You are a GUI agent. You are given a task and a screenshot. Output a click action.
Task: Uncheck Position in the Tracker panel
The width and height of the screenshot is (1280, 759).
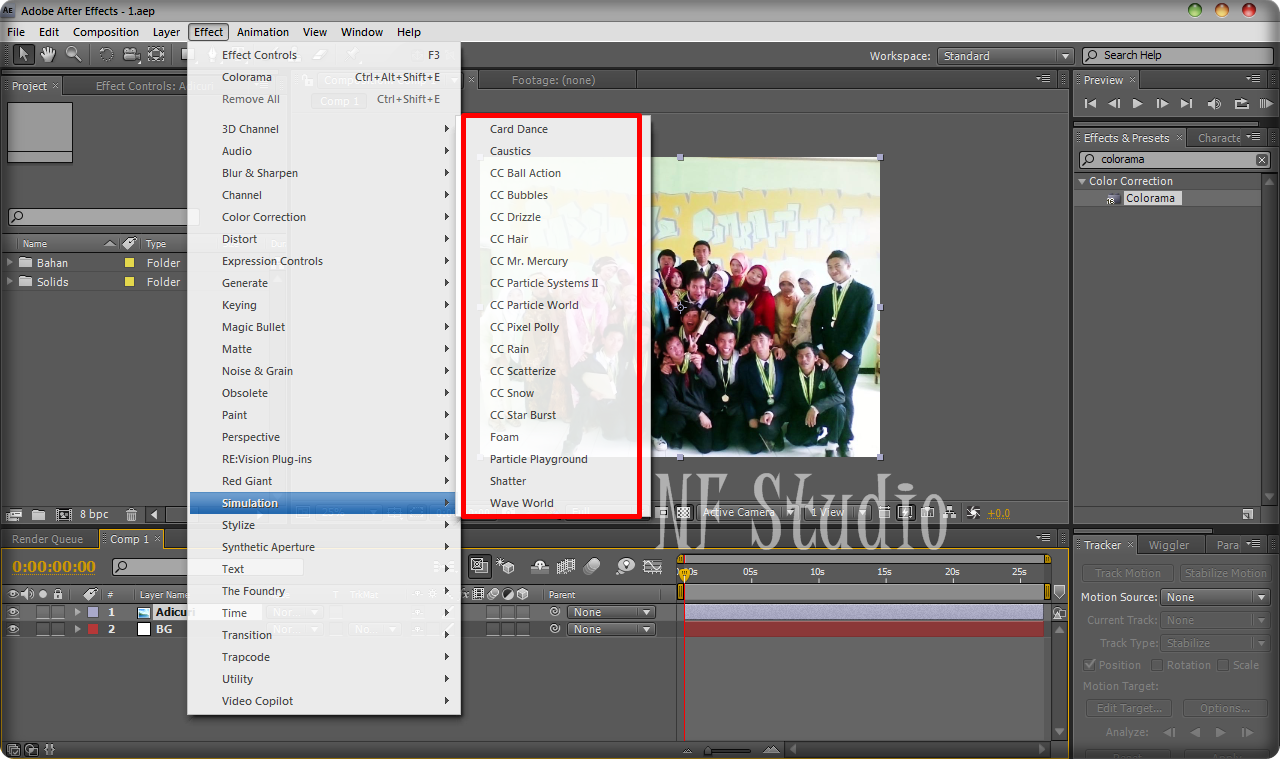(1089, 664)
